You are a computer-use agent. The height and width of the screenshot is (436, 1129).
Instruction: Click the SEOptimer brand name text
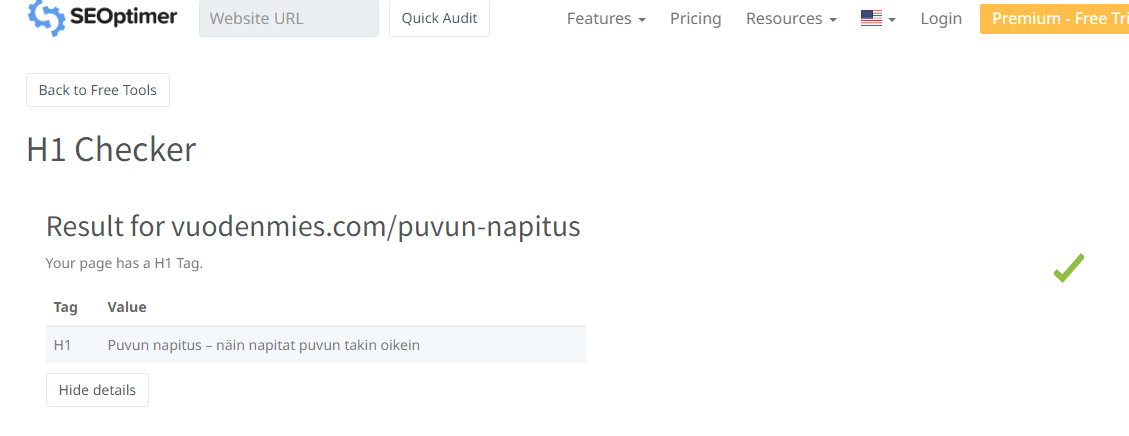click(x=123, y=16)
